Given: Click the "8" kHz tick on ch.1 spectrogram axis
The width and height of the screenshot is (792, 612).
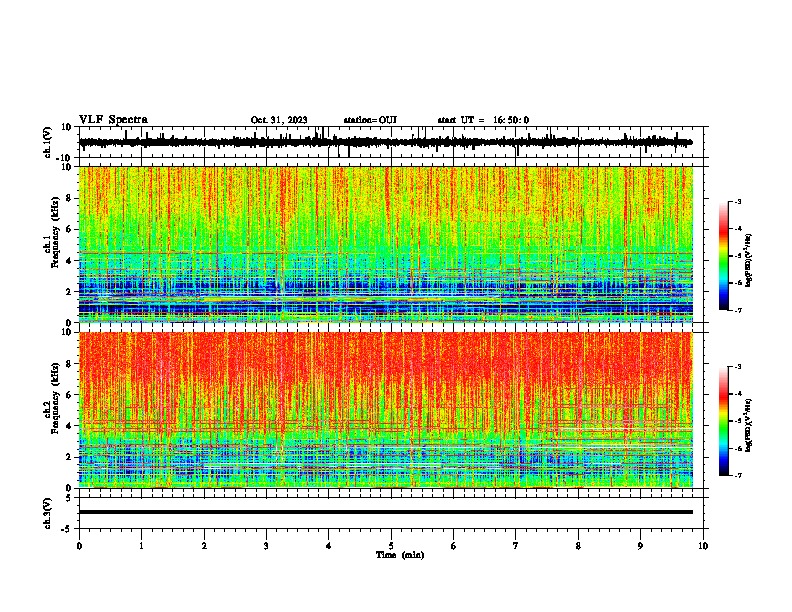Looking at the screenshot, I should click(69, 198).
